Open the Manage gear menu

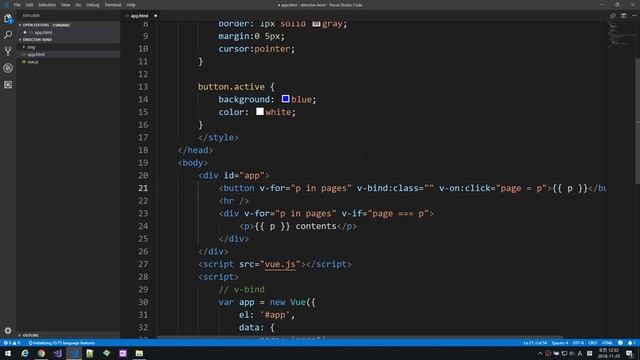[8, 330]
